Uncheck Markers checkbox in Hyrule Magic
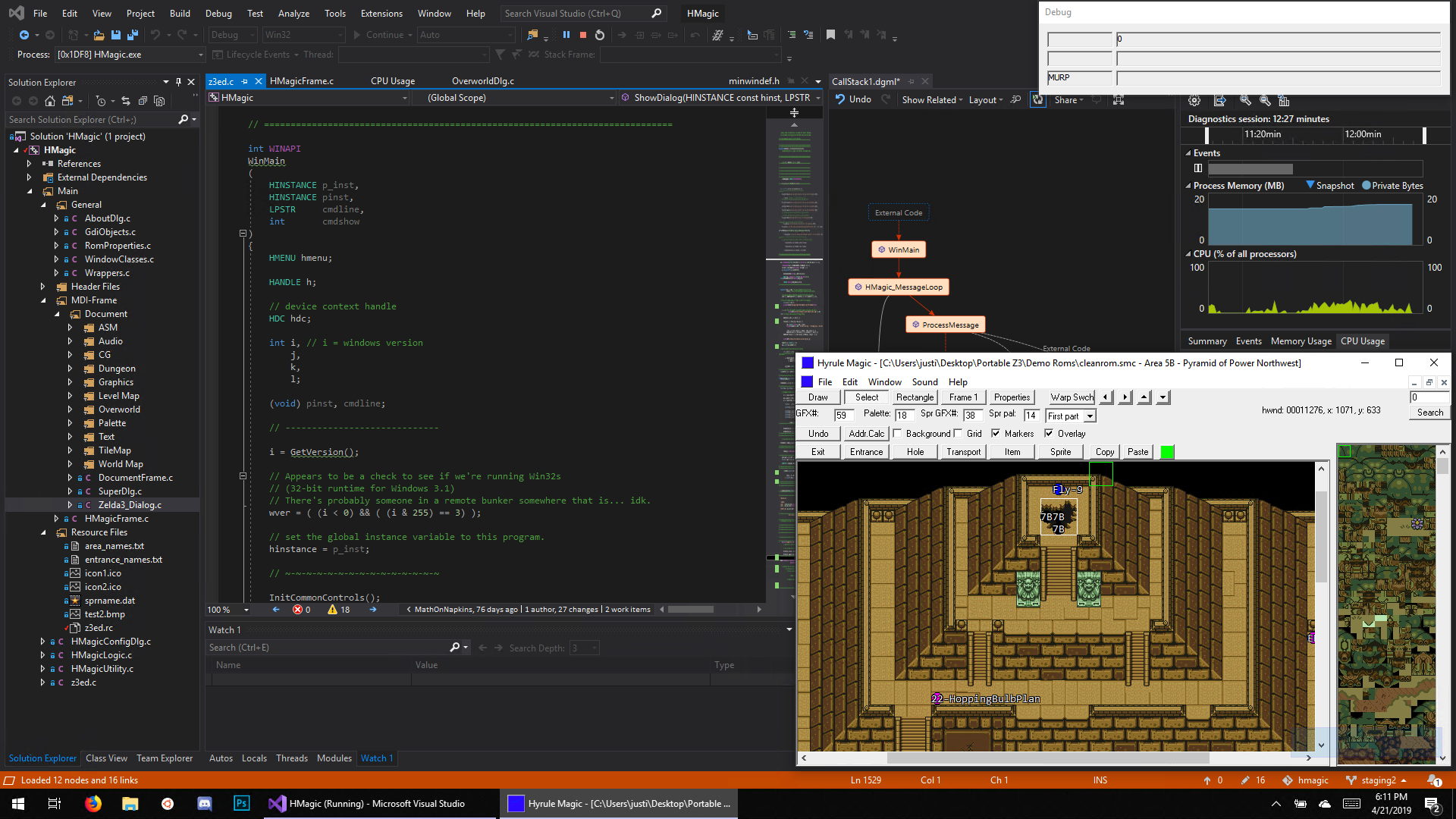The width and height of the screenshot is (1456, 819). click(996, 434)
